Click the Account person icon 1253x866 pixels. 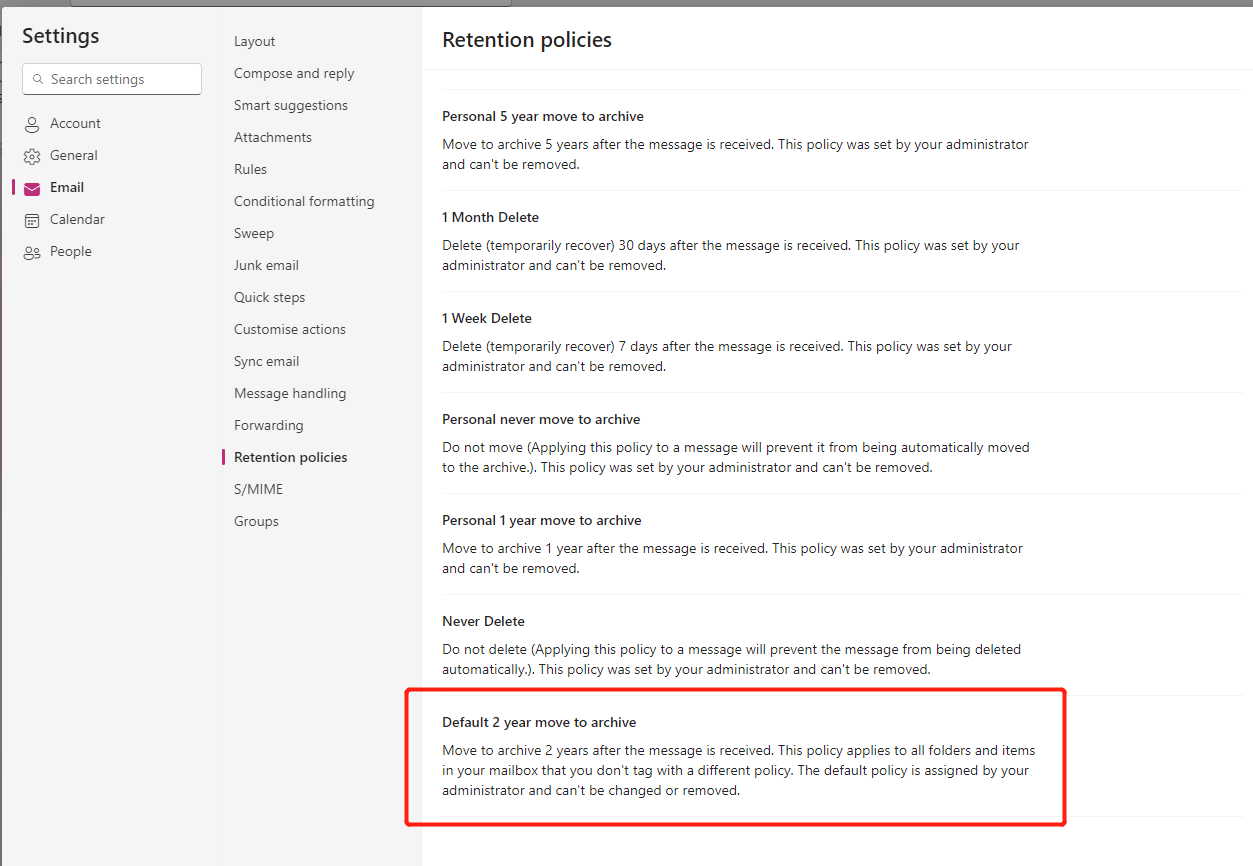(32, 124)
